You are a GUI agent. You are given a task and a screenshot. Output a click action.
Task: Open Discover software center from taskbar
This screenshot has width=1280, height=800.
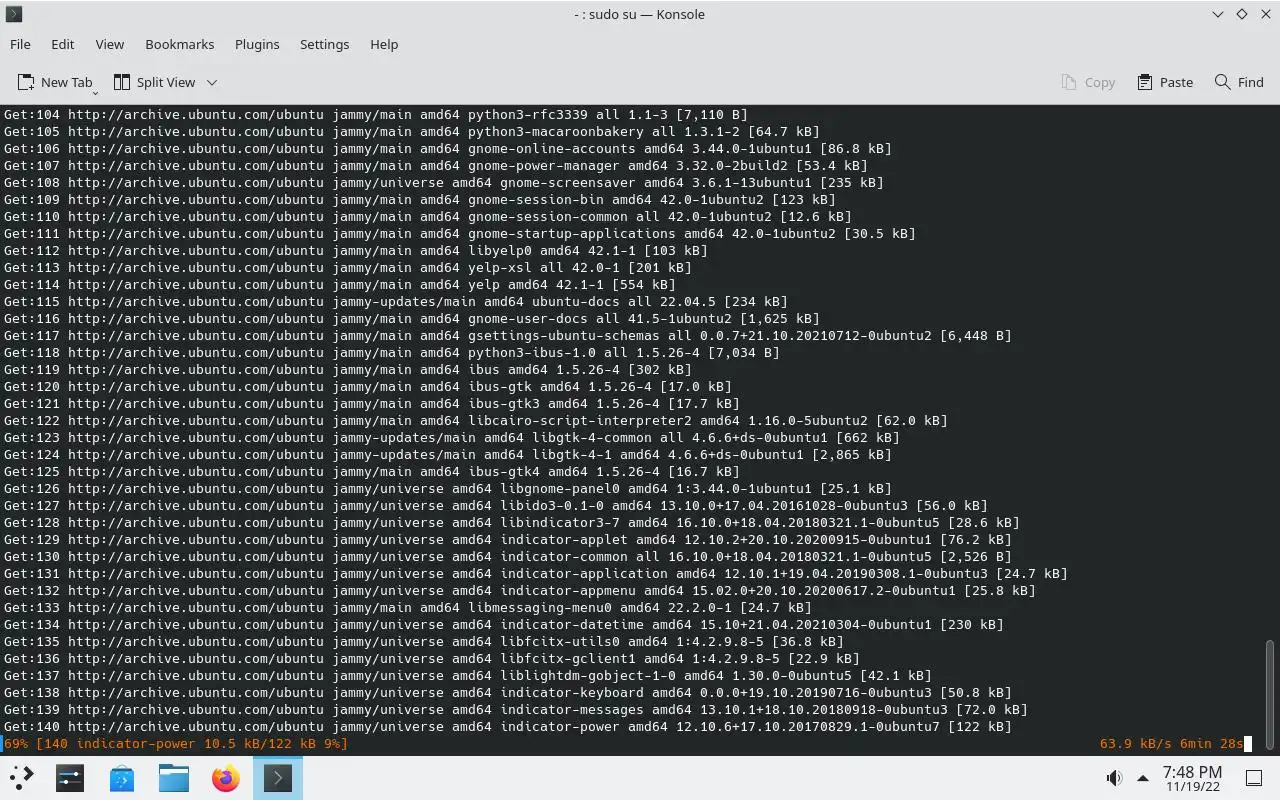[121, 777]
